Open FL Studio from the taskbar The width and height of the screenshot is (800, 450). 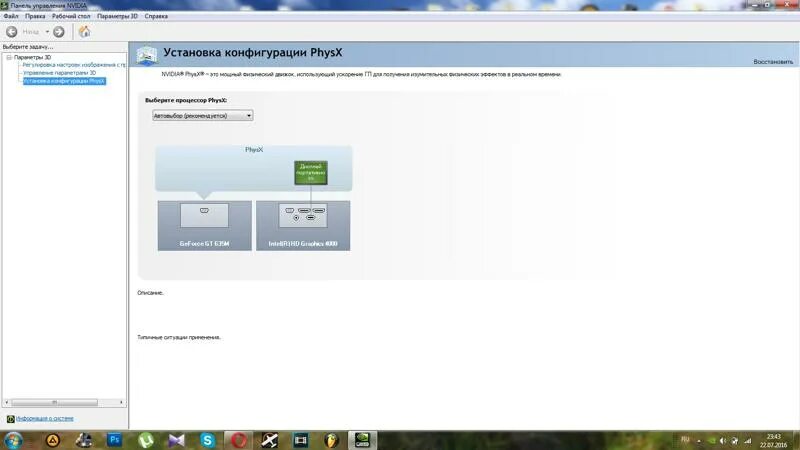[x=331, y=440]
